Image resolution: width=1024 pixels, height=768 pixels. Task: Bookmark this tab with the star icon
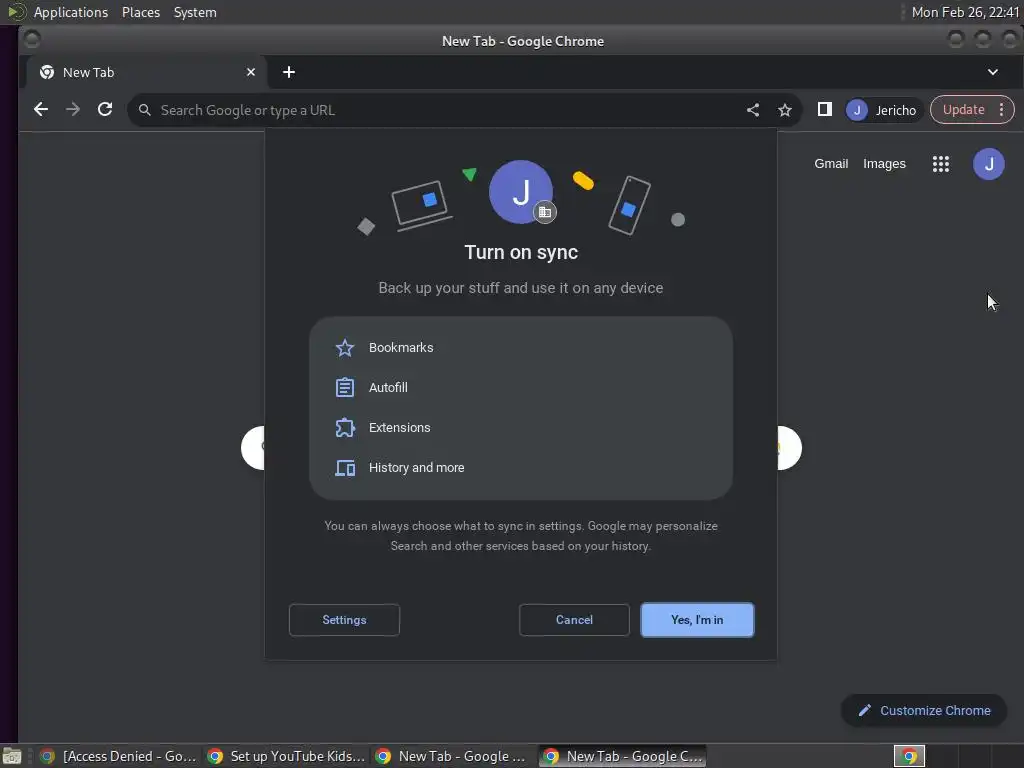(785, 110)
